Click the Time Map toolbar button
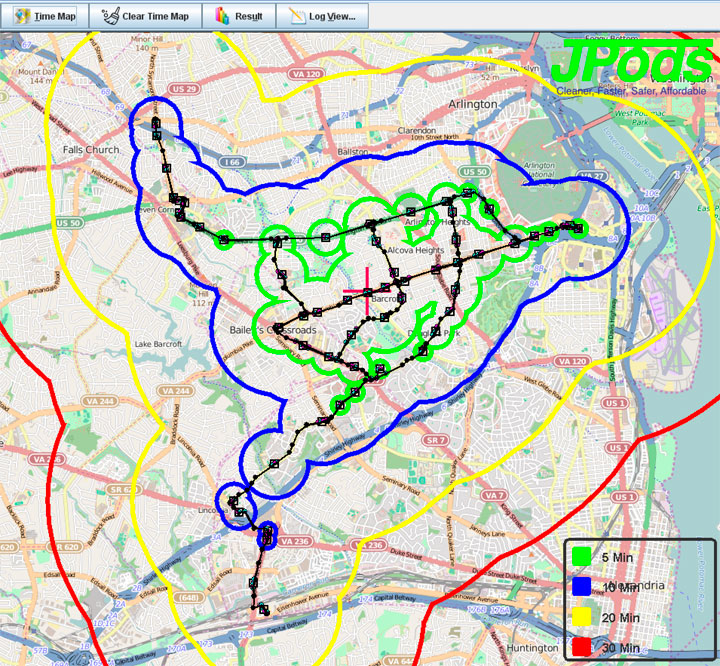720x666 pixels. pos(45,16)
